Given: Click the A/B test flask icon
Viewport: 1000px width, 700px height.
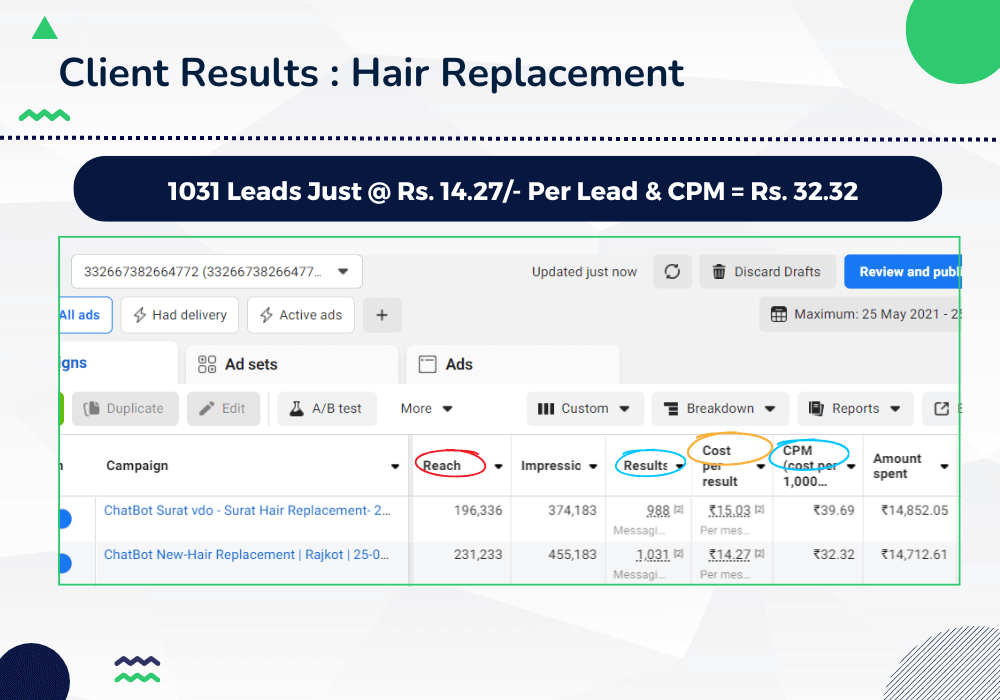Looking at the screenshot, I should (x=296, y=408).
